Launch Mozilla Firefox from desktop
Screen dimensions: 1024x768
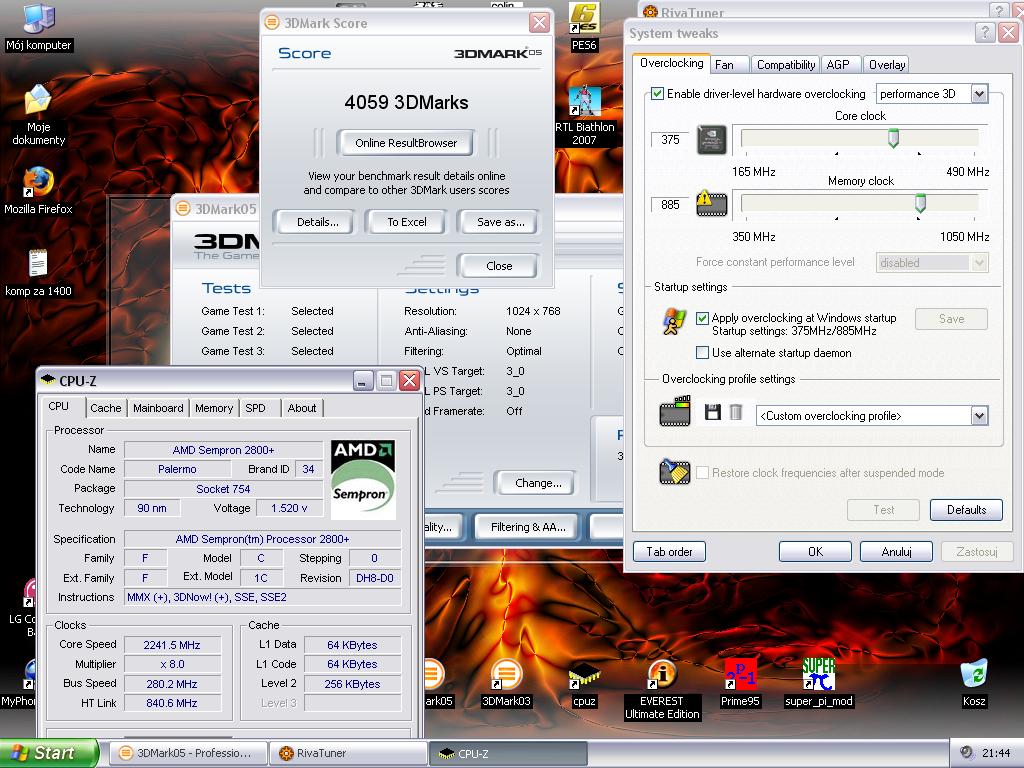click(39, 191)
